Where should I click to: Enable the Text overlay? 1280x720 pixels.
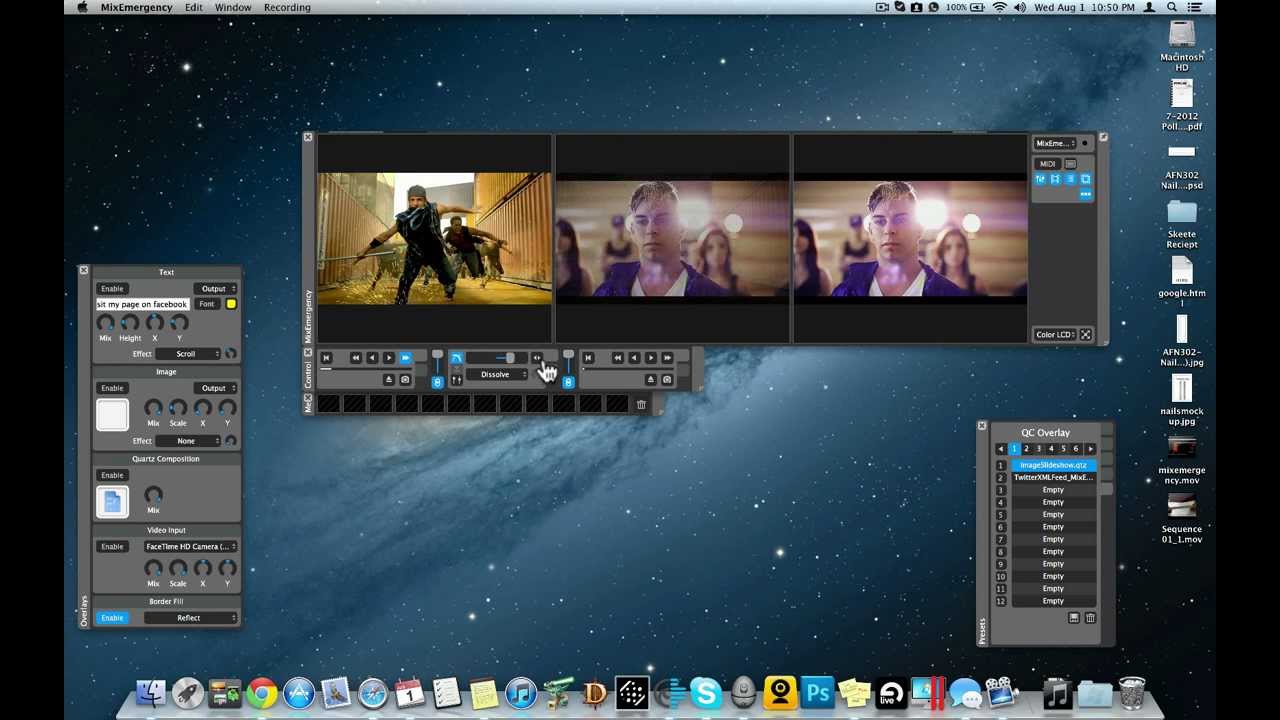[x=112, y=289]
